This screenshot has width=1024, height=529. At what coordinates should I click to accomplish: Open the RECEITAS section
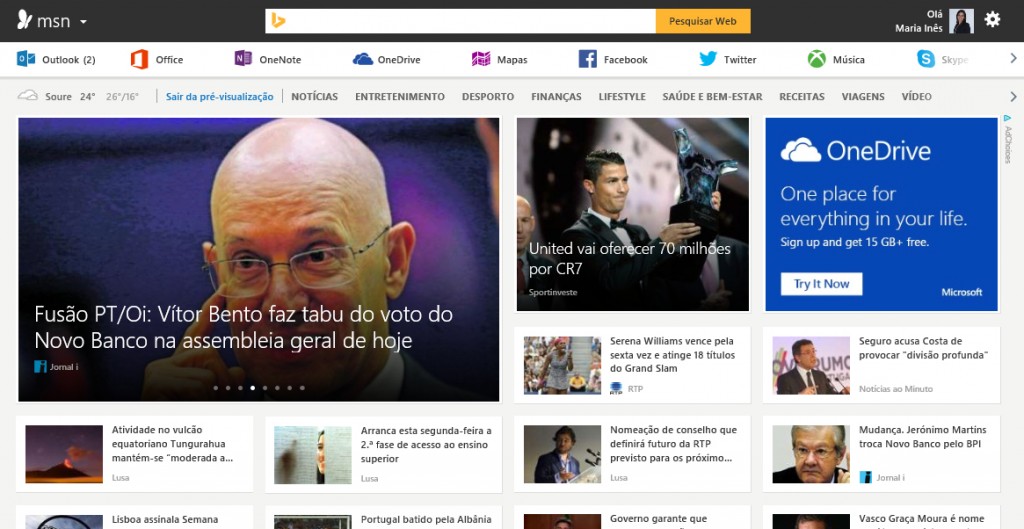tap(801, 97)
